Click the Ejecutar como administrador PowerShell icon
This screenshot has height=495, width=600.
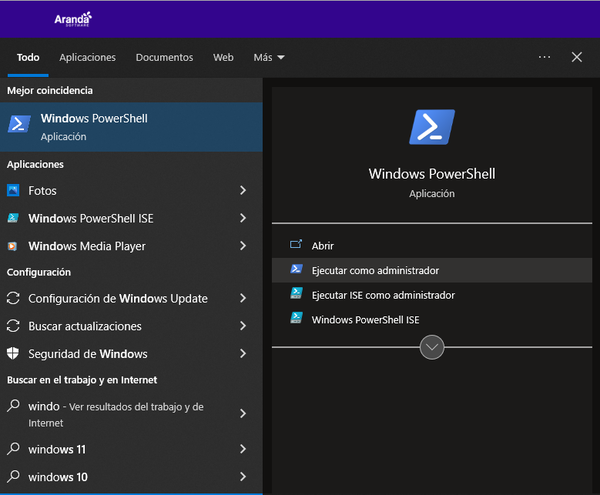pos(296,269)
